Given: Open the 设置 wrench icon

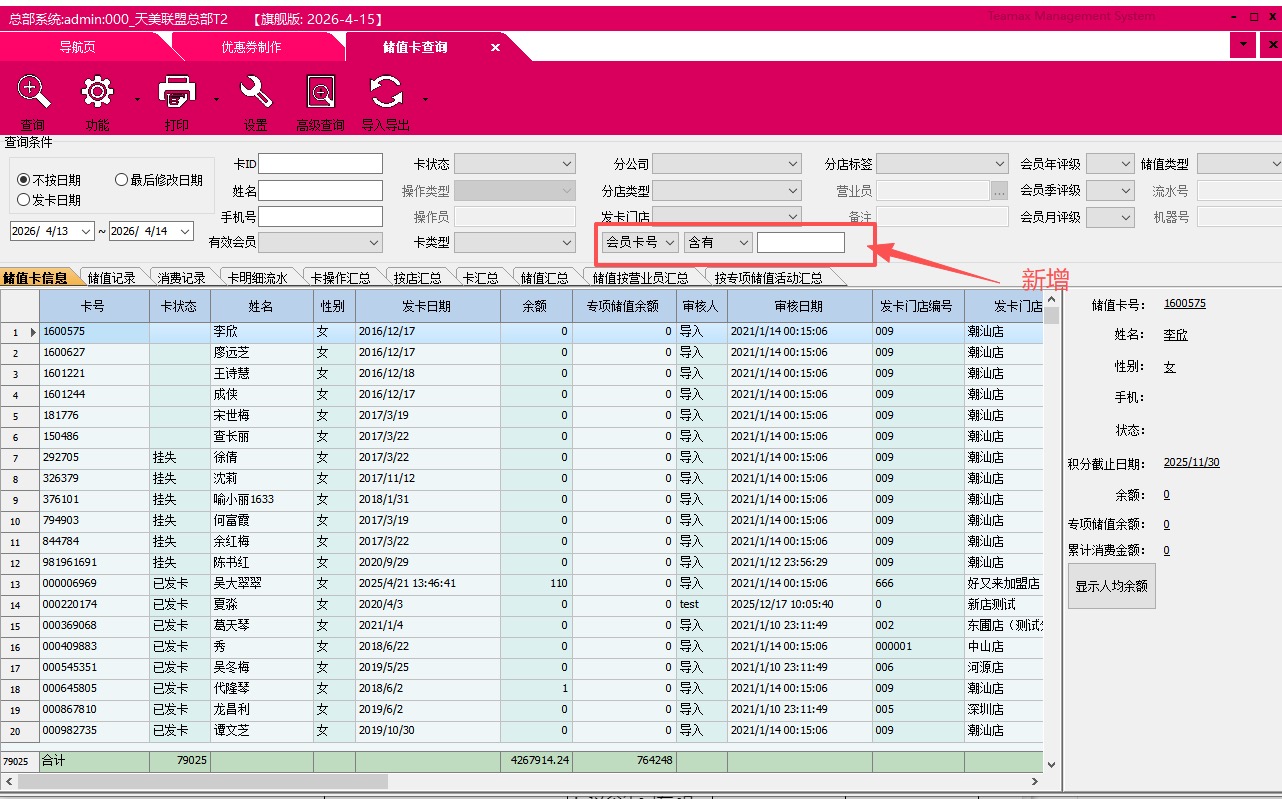Looking at the screenshot, I should [256, 93].
